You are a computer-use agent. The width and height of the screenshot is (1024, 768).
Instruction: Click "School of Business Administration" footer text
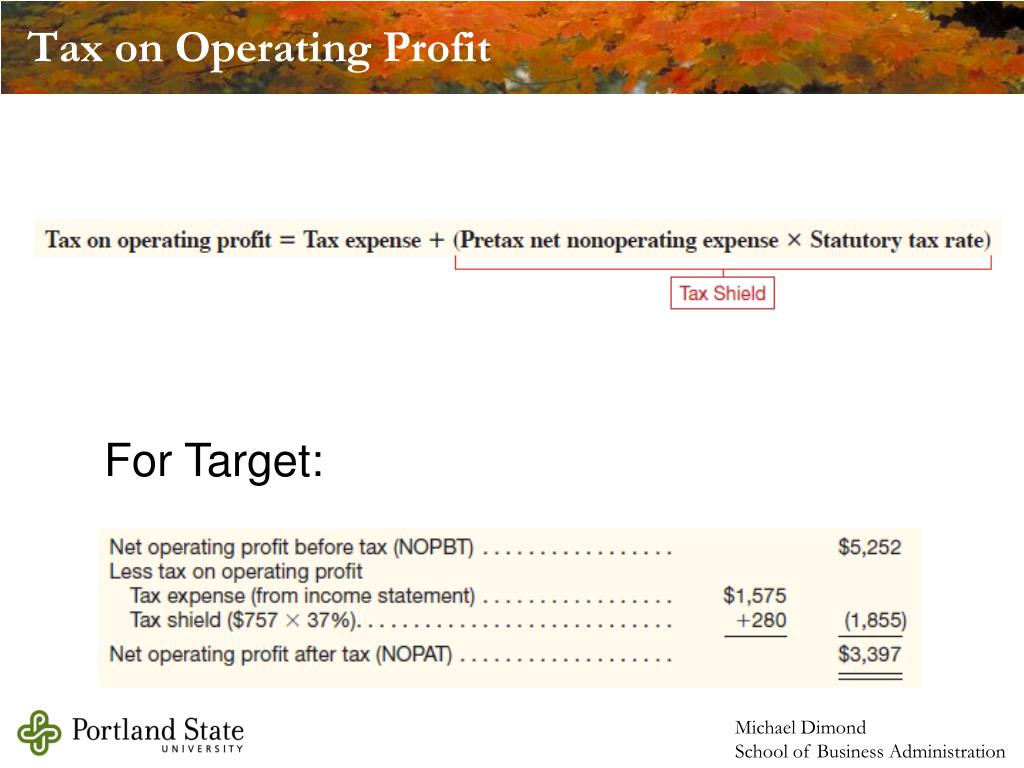(870, 752)
